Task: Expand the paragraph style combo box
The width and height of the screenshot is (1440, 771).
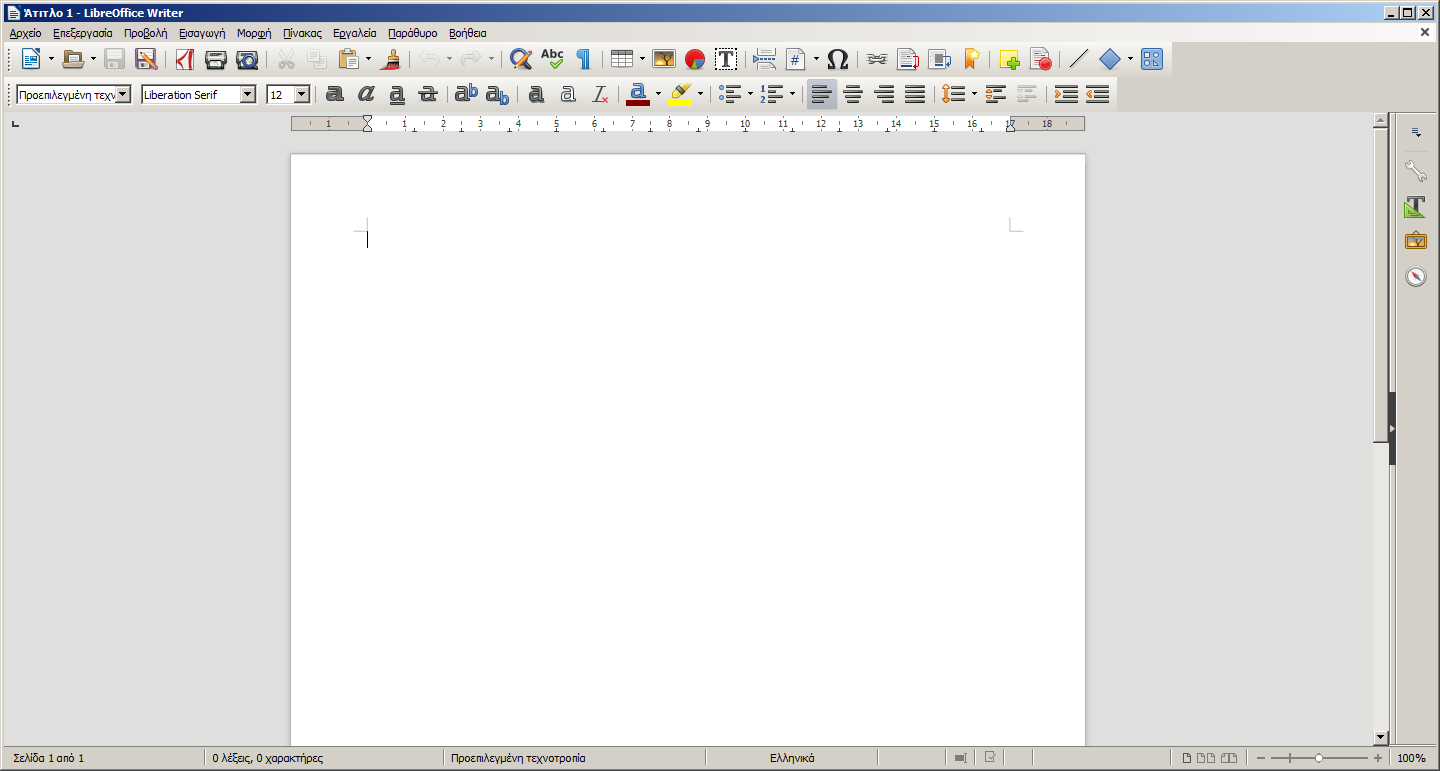Action: (x=124, y=94)
